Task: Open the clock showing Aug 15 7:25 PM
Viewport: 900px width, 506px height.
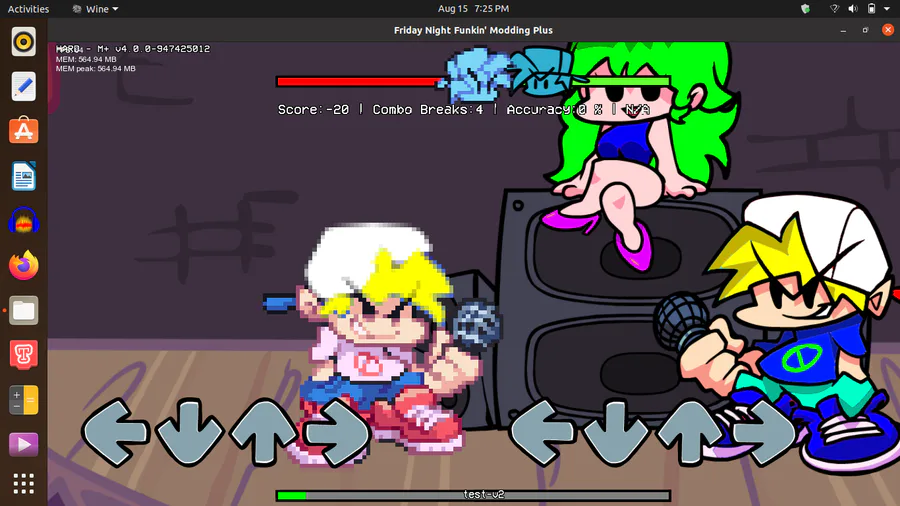Action: [x=473, y=9]
